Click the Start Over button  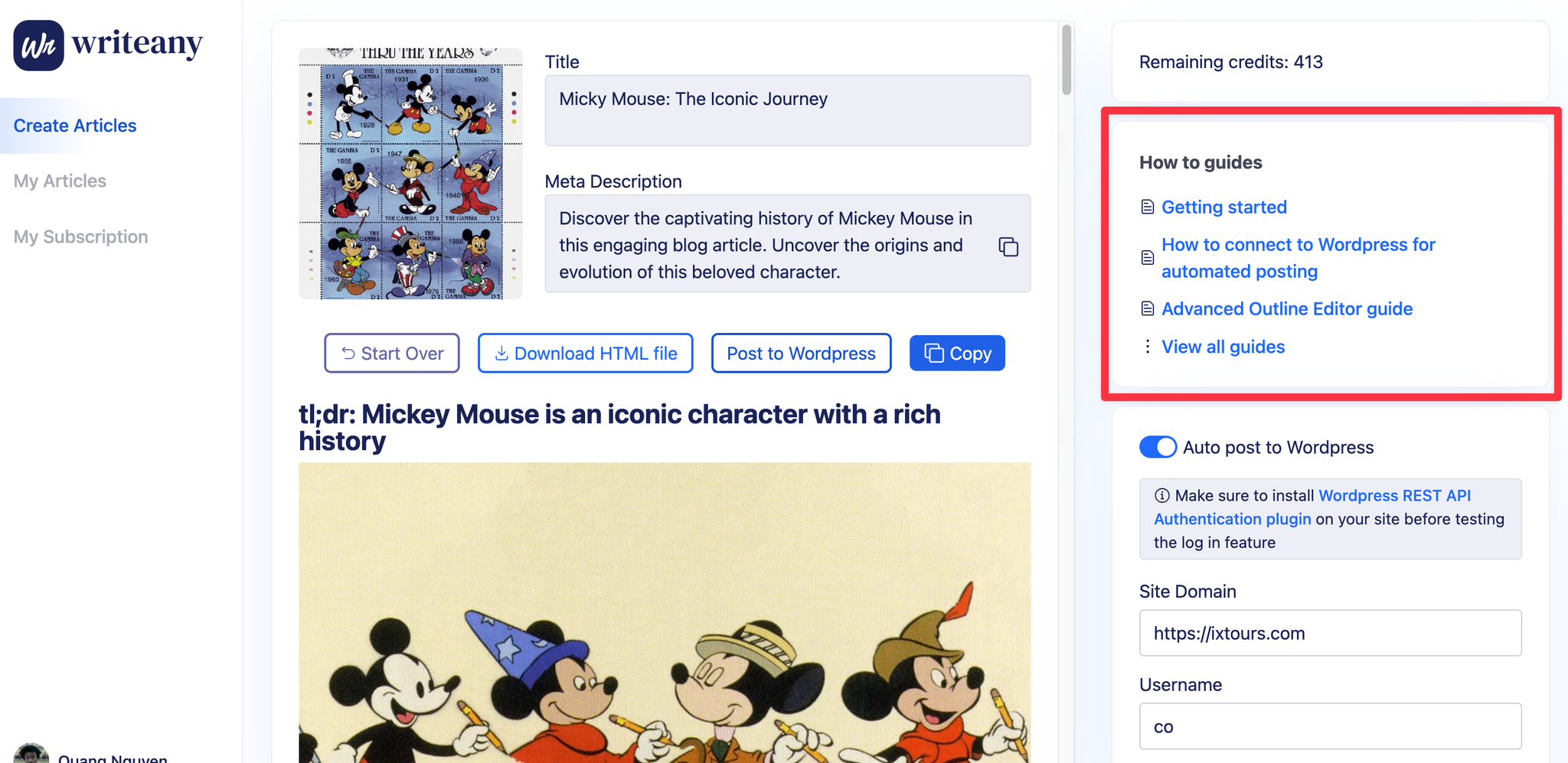tap(392, 353)
